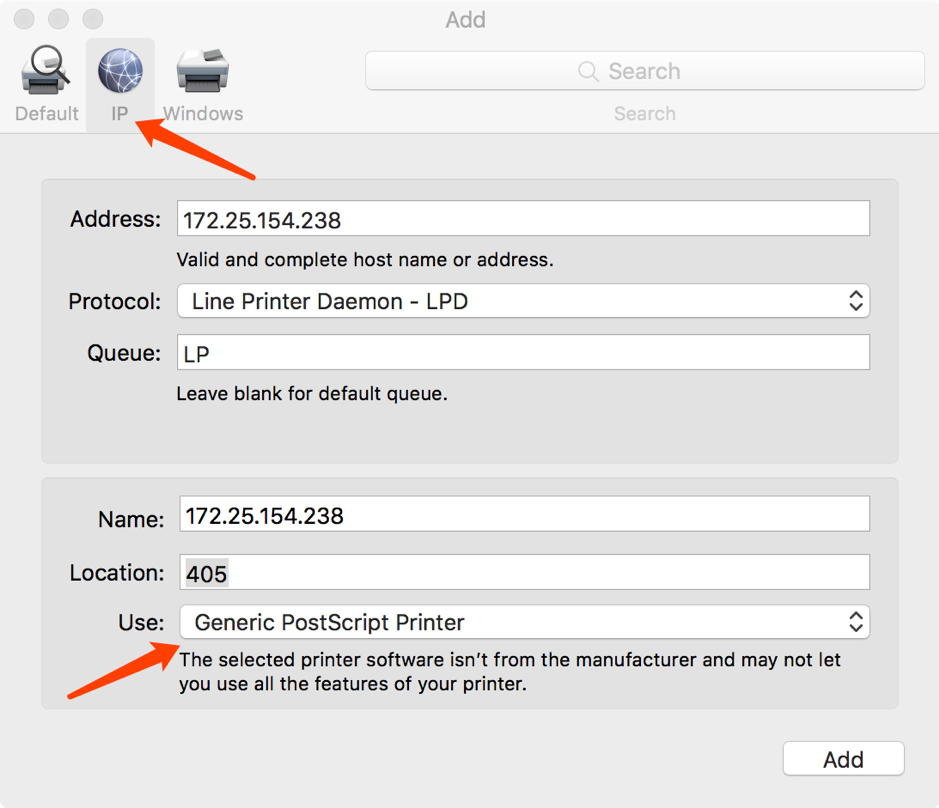
Task: Click the window zoom button
Action: [92, 19]
